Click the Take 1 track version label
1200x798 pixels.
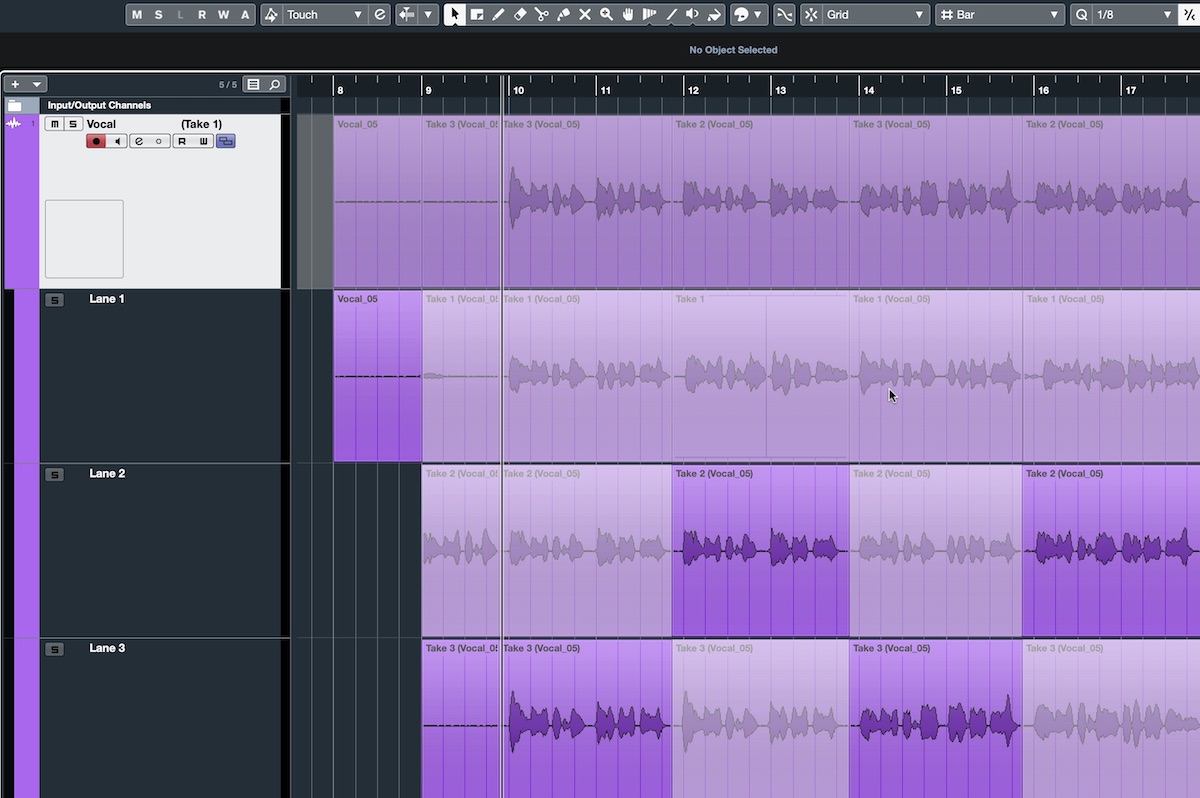coord(202,124)
